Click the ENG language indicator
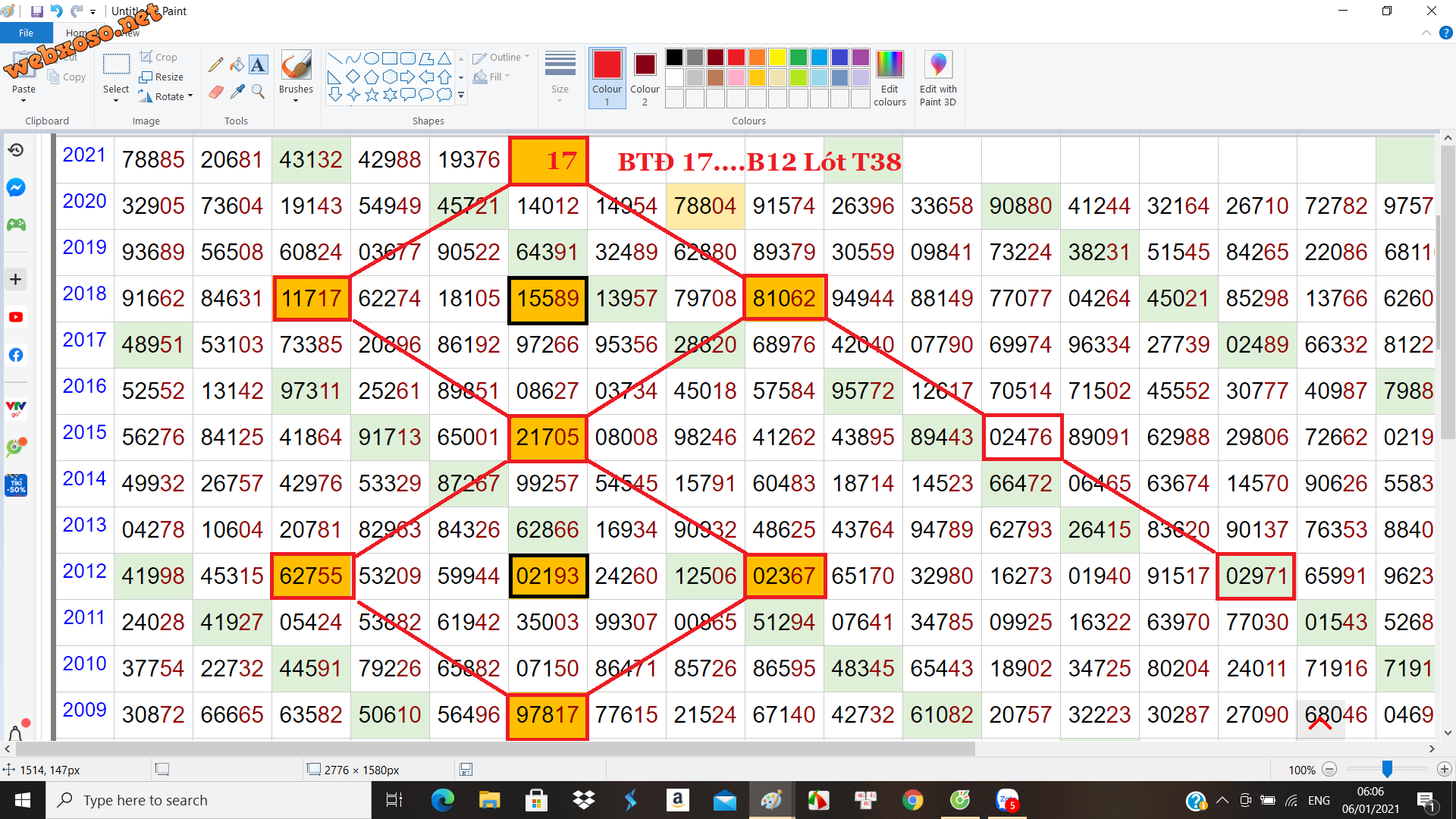Image resolution: width=1456 pixels, height=819 pixels. [x=1319, y=800]
